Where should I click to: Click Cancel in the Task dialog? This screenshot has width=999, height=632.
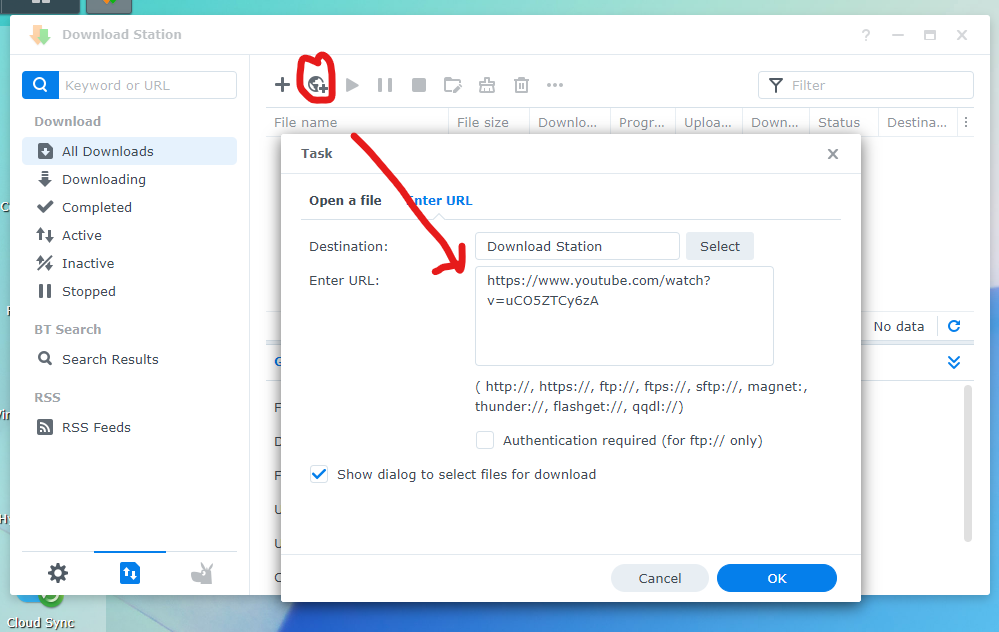coord(659,578)
